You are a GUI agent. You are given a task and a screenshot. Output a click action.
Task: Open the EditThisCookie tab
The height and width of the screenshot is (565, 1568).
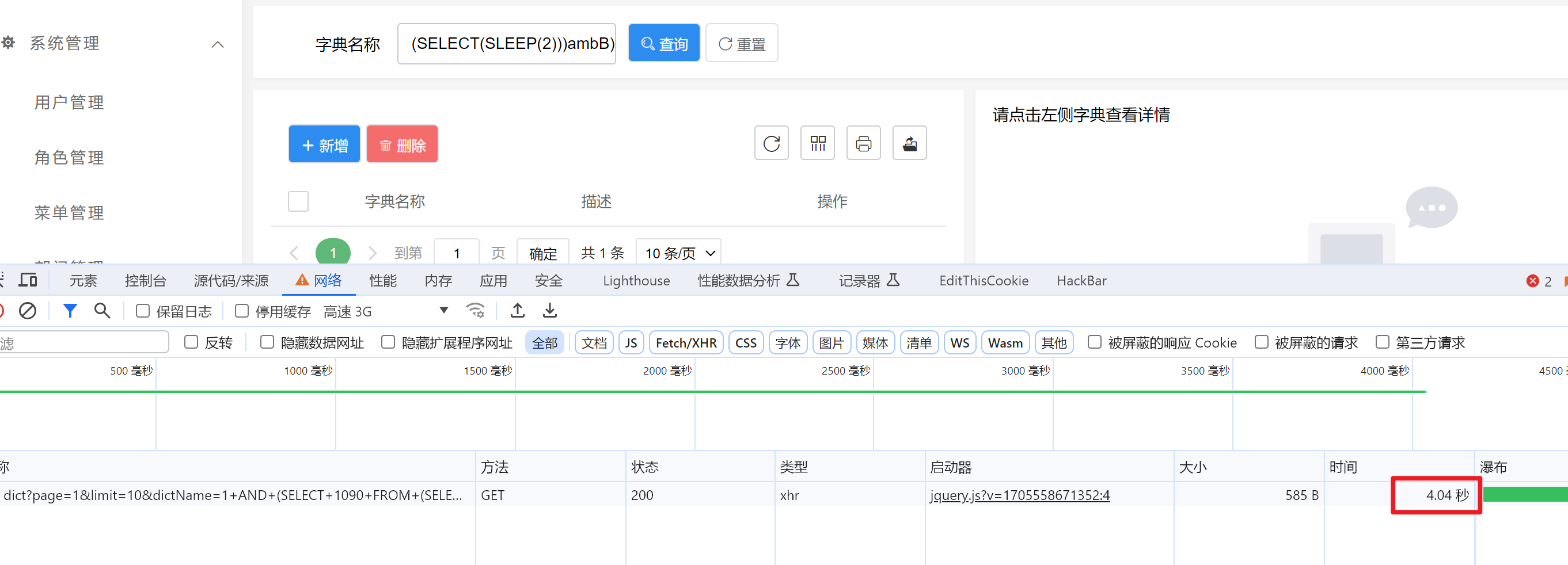click(x=984, y=280)
